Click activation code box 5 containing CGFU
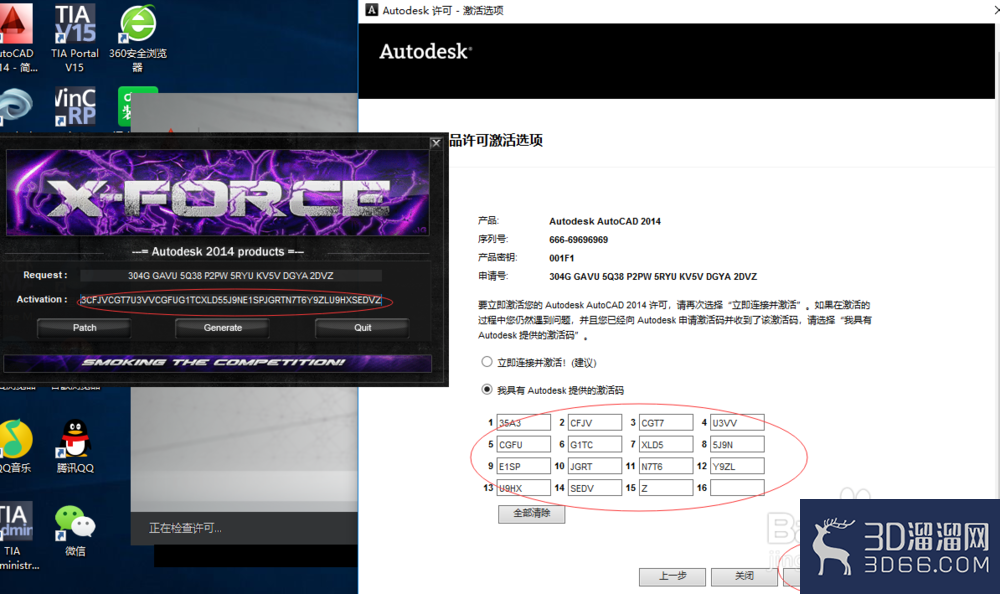This screenshot has width=1000, height=594. tap(524, 444)
